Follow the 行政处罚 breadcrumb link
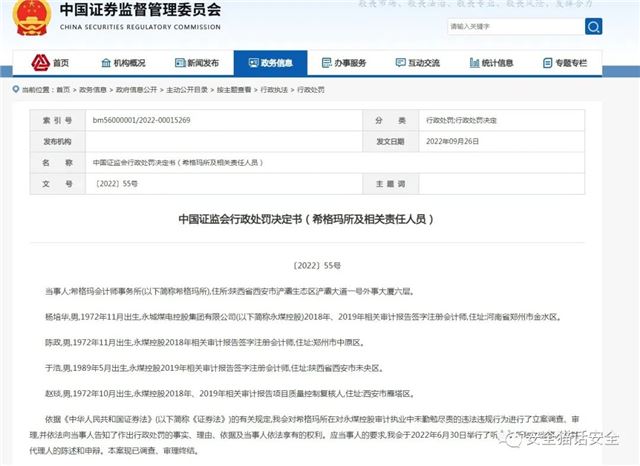Viewport: 640px width, 466px height. tap(311, 90)
